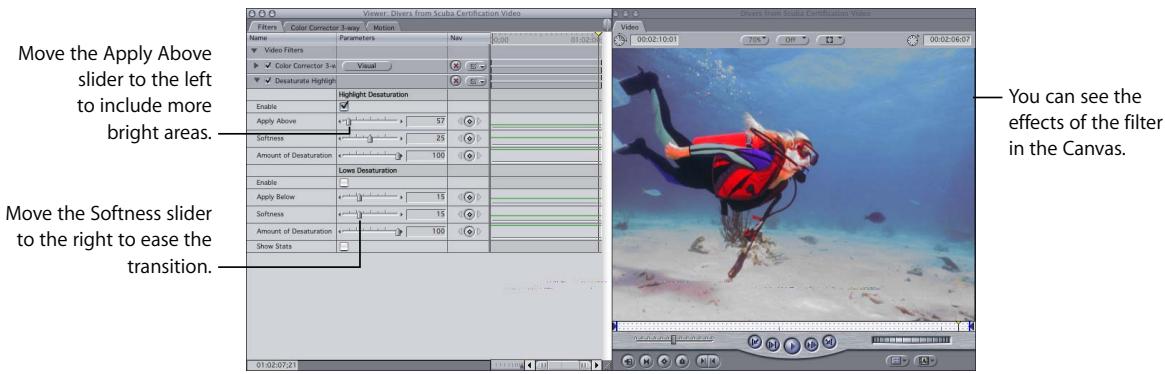Disable the Desaturate Highlights filter checkbox
This screenshot has width=1165, height=374.
coord(268,80)
